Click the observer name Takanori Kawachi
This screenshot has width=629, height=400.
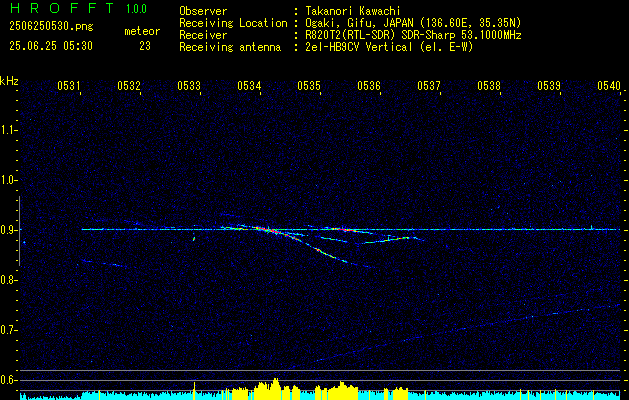click(351, 11)
